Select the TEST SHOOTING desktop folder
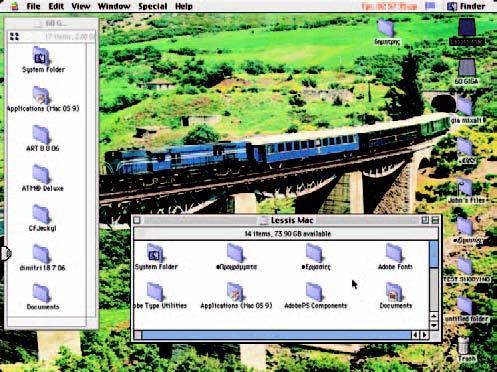The width and height of the screenshot is (497, 372). 466,270
